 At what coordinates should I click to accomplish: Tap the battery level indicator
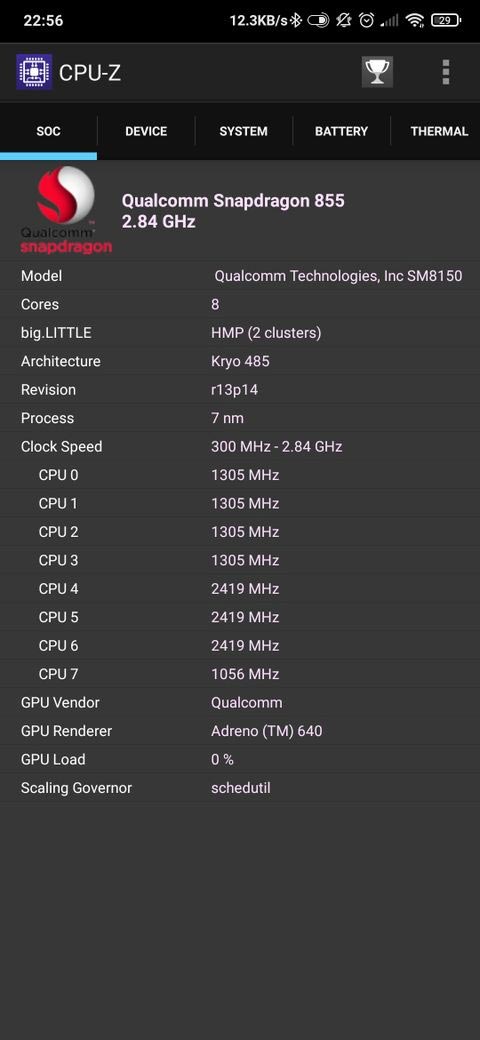coord(446,21)
